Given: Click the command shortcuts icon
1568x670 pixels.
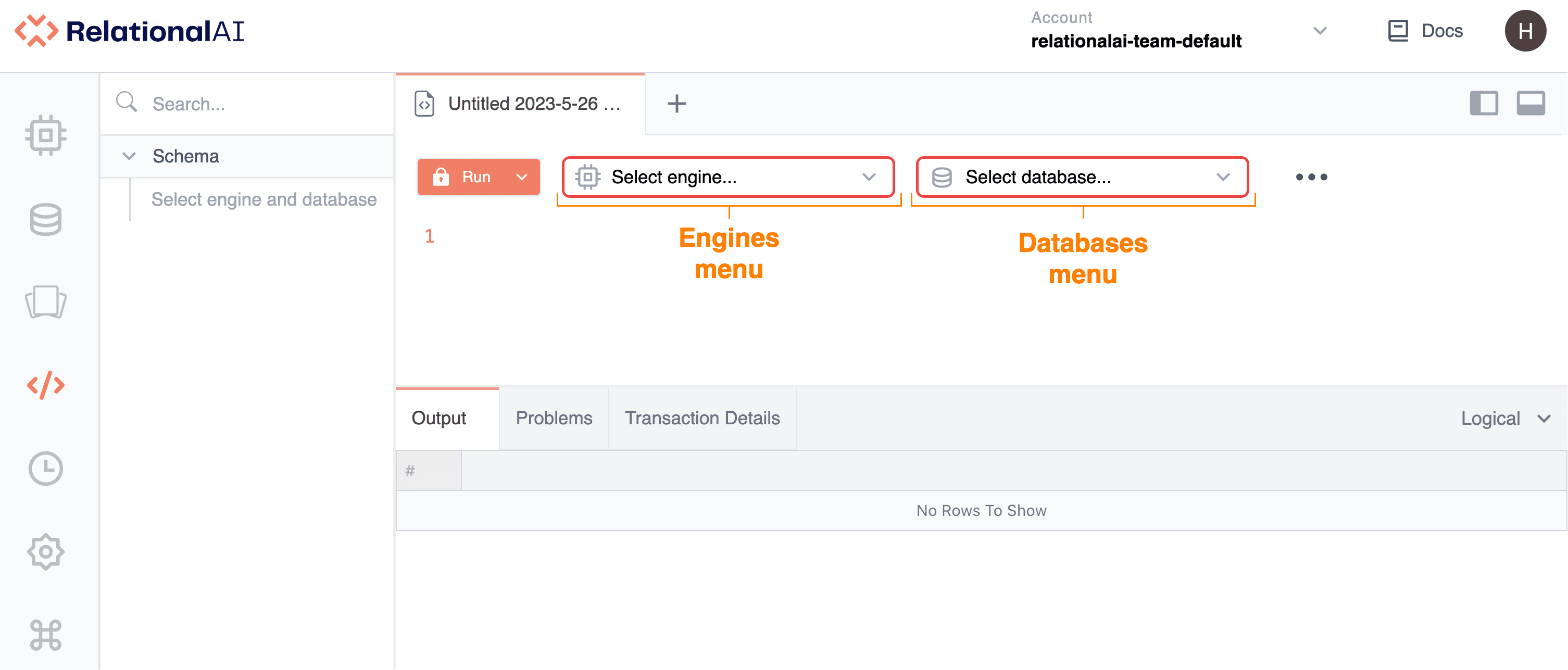Looking at the screenshot, I should tap(46, 635).
